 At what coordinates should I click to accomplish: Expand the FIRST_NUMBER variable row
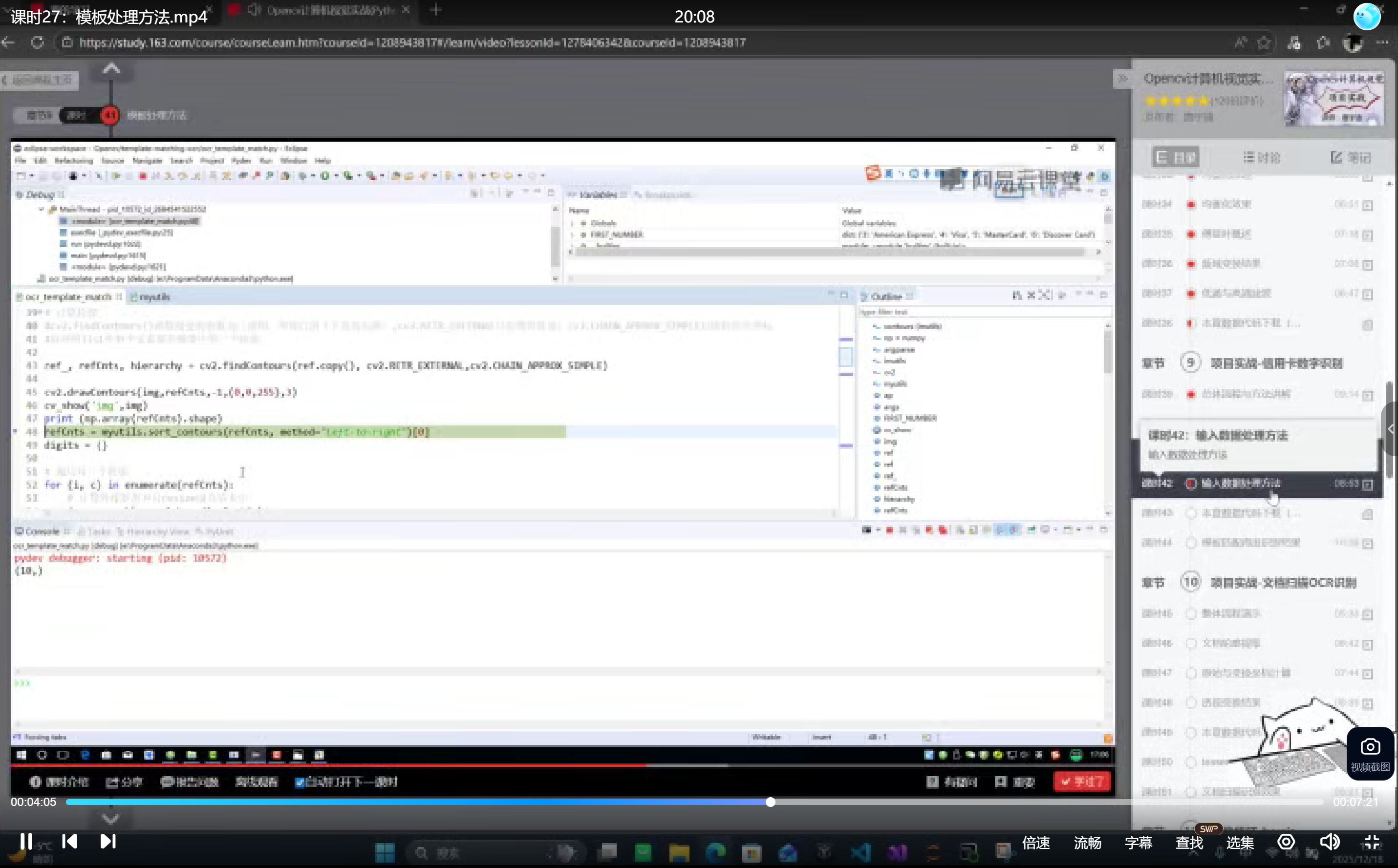(x=572, y=235)
